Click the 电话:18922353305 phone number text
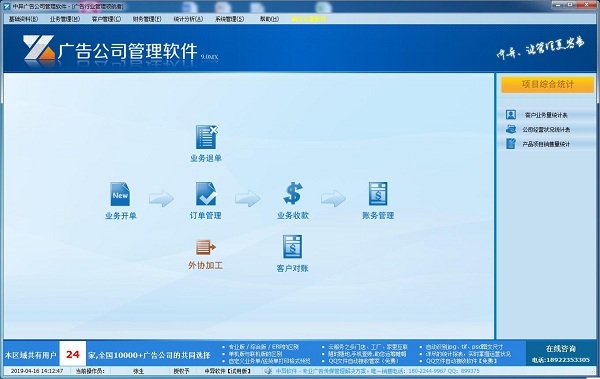 (561, 360)
